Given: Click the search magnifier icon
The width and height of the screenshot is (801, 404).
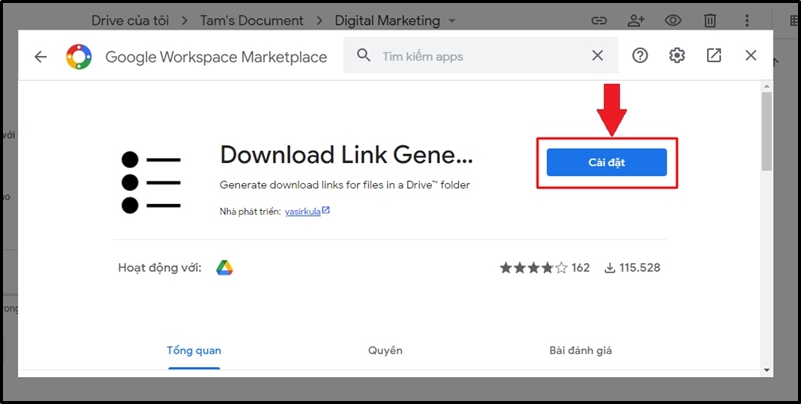Looking at the screenshot, I should (364, 55).
